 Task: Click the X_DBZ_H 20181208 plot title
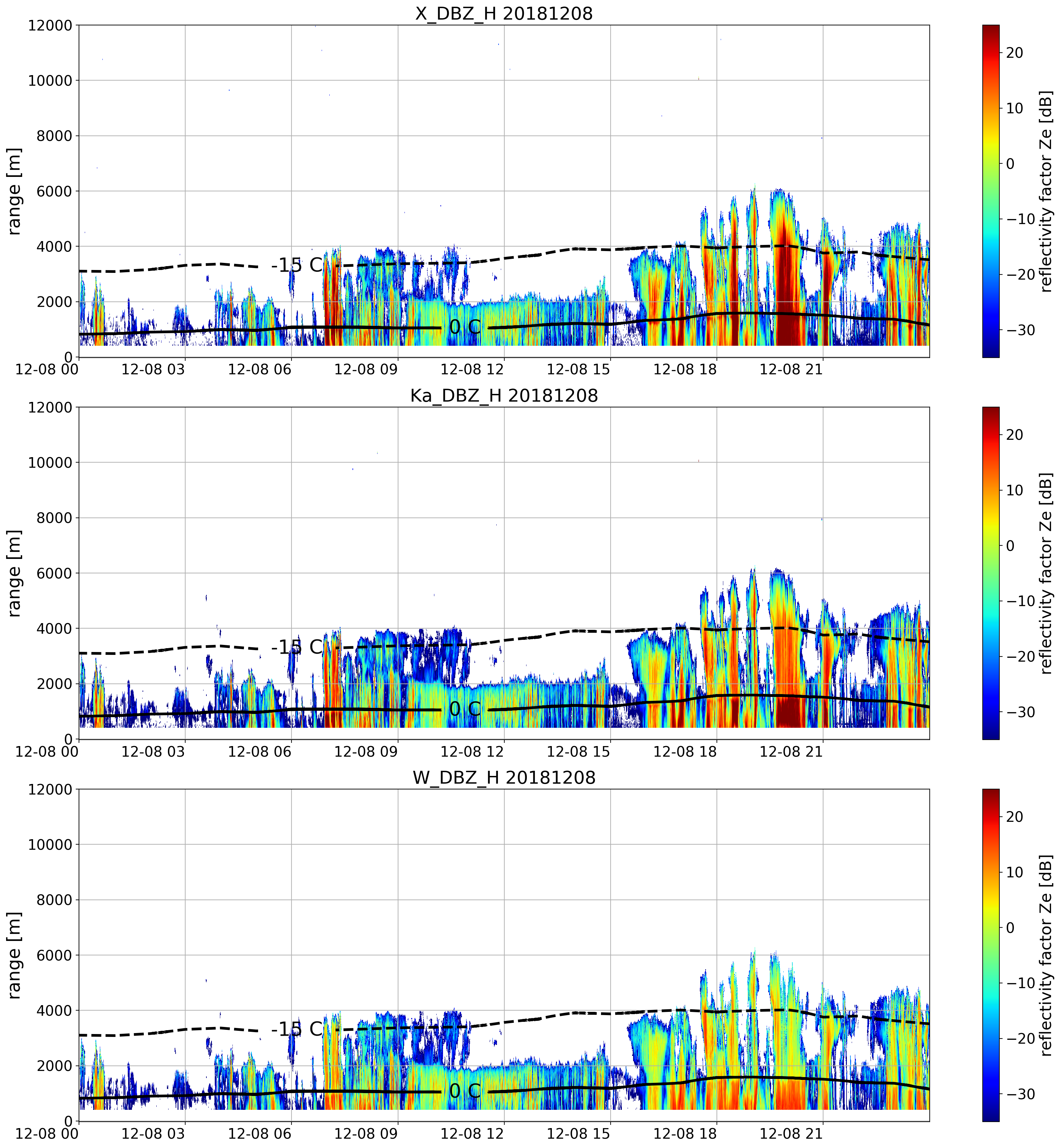(503, 13)
